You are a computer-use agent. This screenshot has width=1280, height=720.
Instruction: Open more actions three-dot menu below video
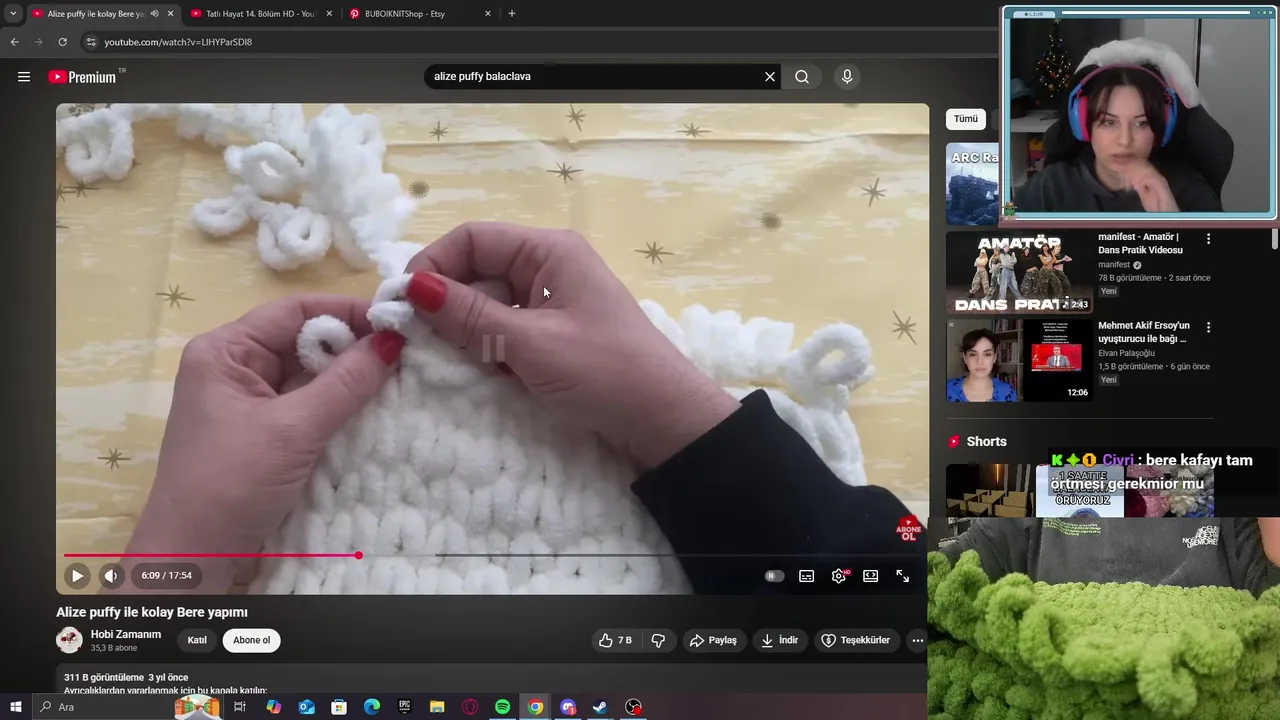point(918,640)
